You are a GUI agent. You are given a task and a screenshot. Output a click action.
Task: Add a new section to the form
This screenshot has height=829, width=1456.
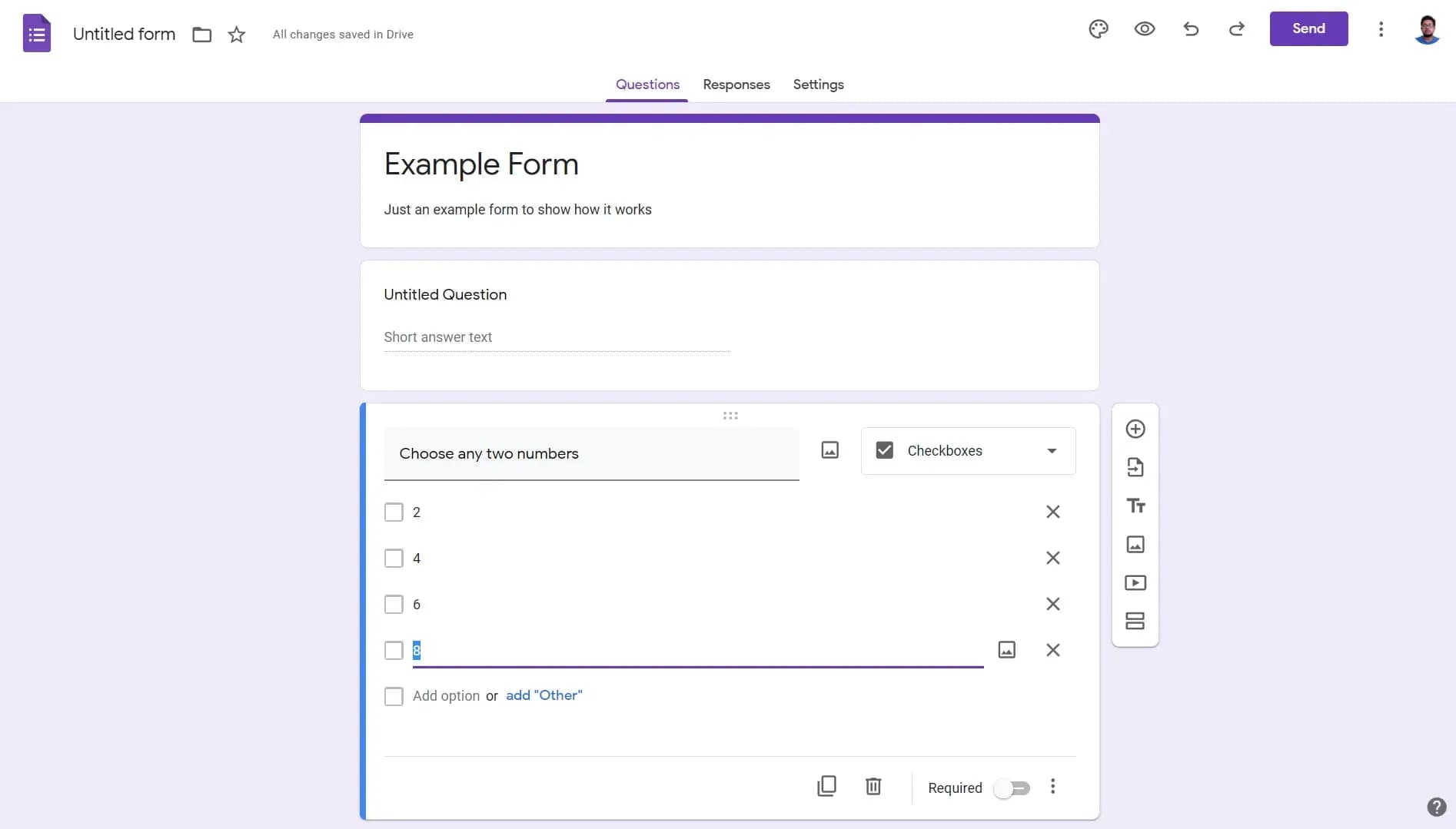[x=1135, y=621]
